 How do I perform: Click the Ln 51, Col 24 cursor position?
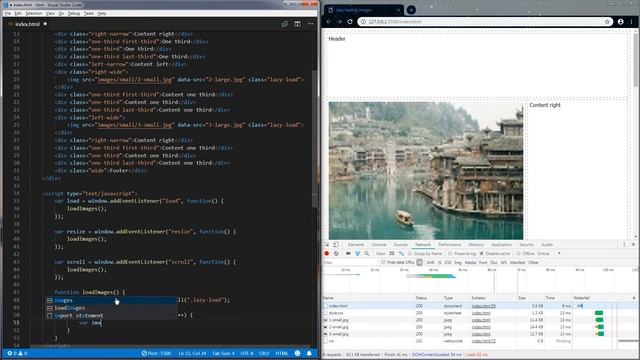pos(192,353)
